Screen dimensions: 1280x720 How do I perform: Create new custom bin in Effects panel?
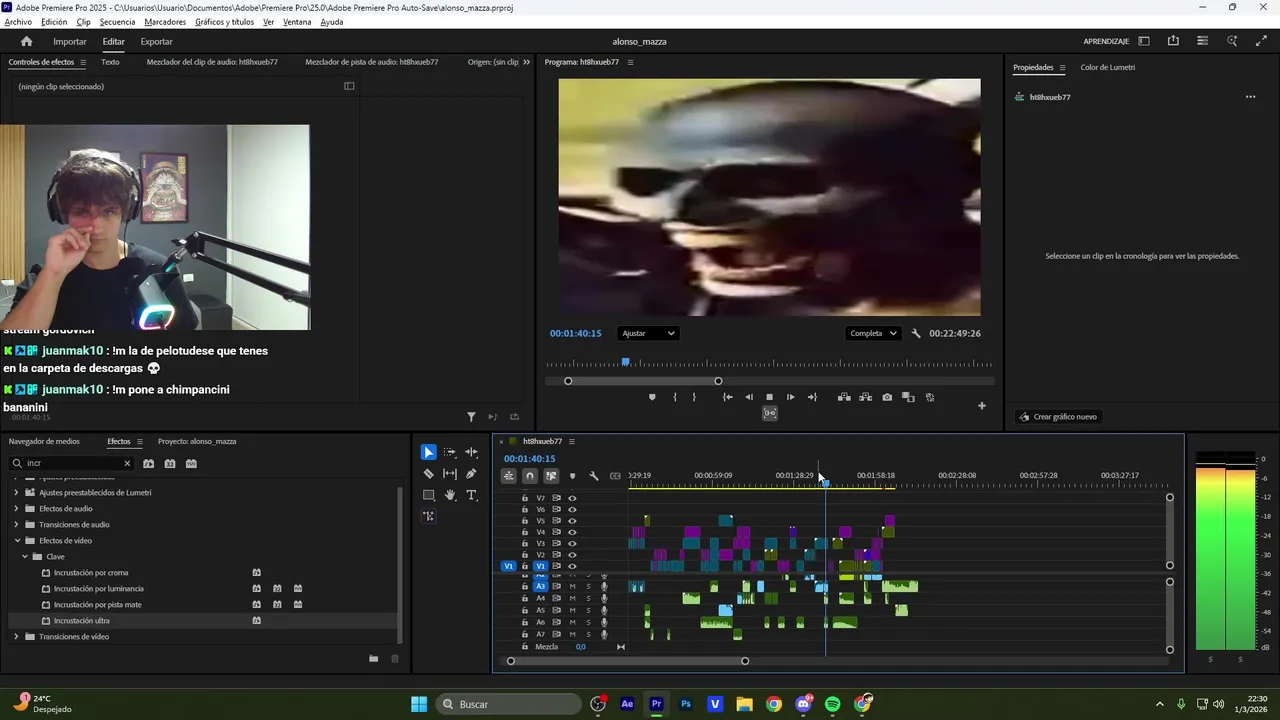pyautogui.click(x=373, y=658)
